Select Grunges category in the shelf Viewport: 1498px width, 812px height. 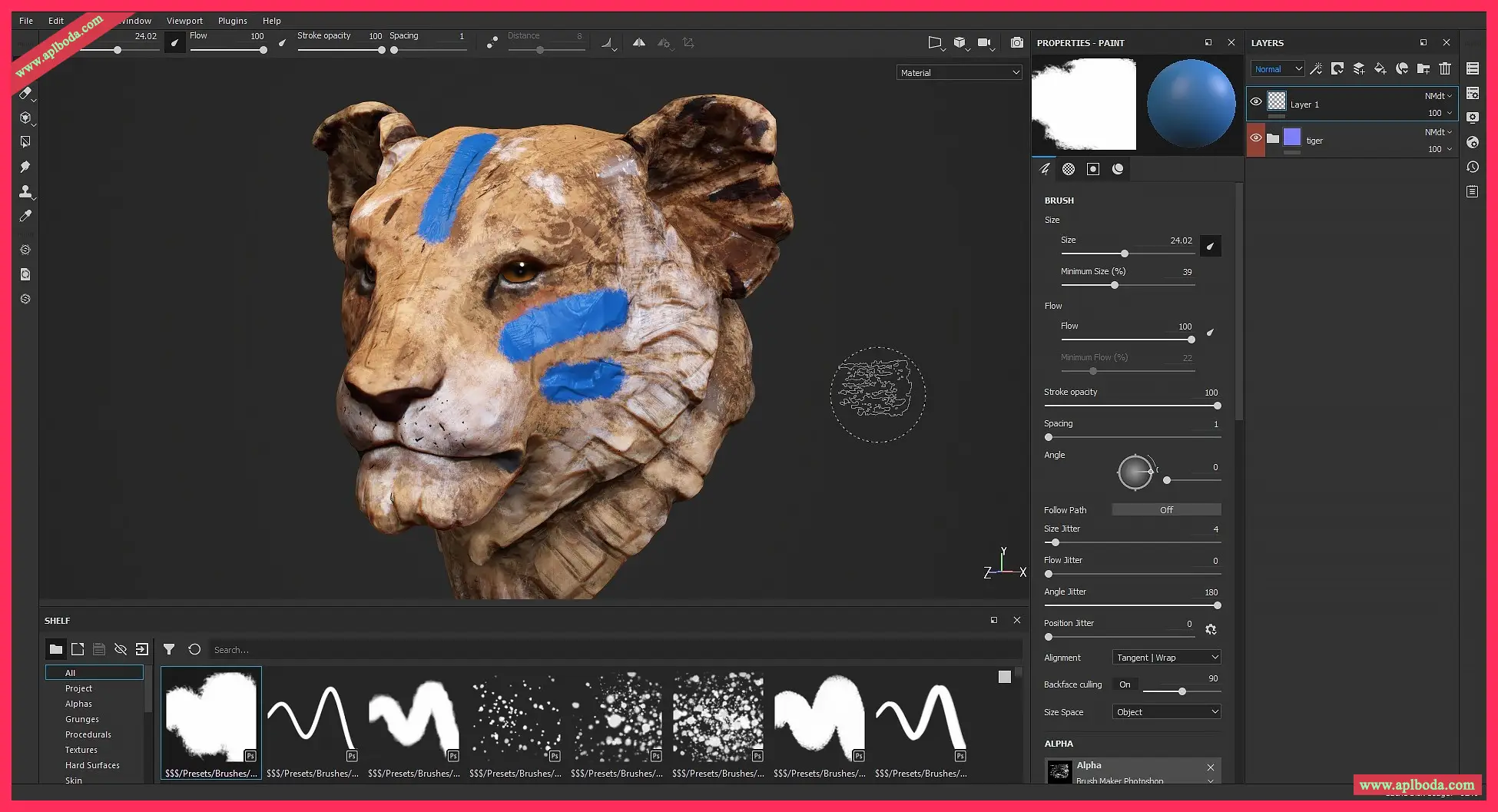[82, 719]
